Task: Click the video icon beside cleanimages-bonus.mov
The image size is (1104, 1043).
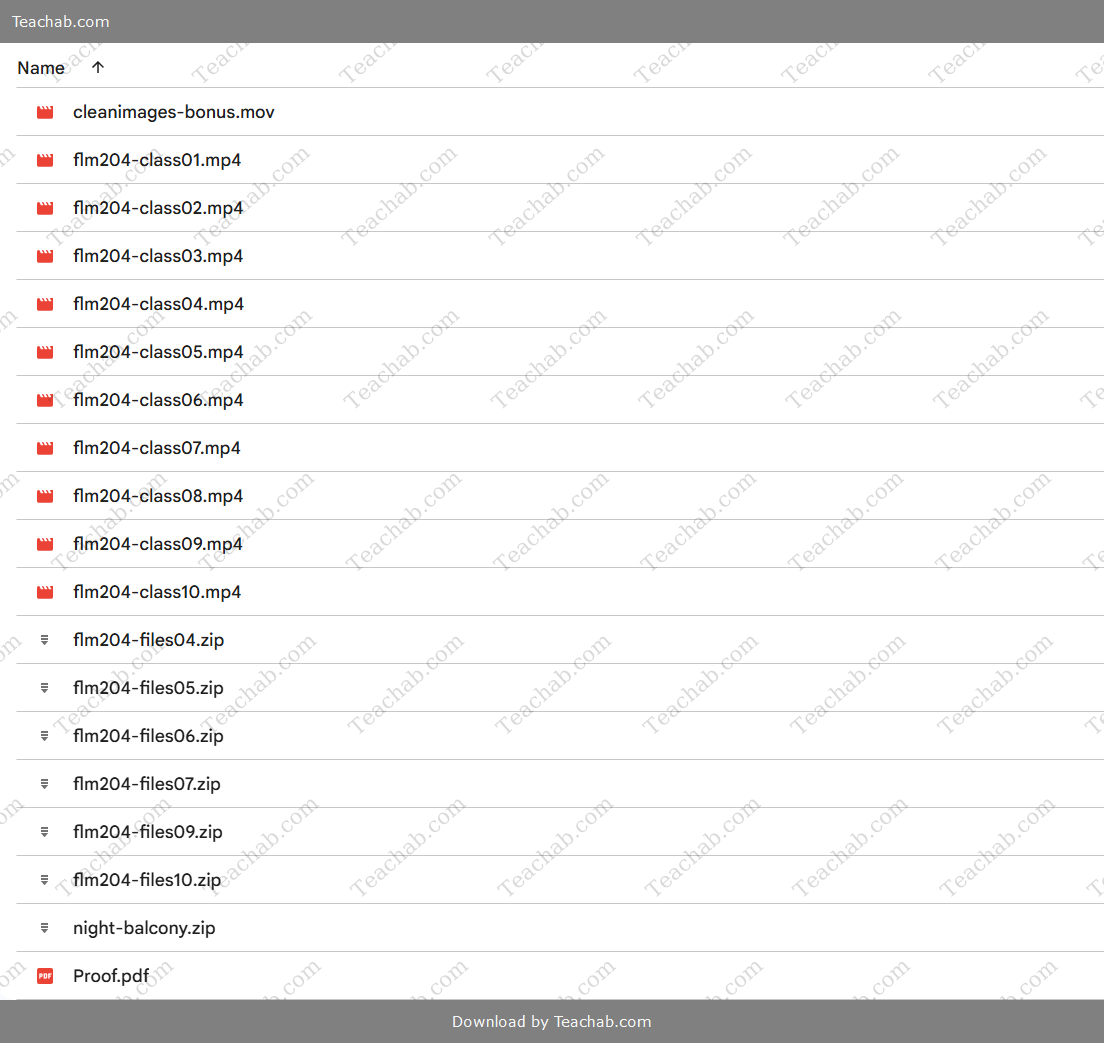Action: pos(45,112)
